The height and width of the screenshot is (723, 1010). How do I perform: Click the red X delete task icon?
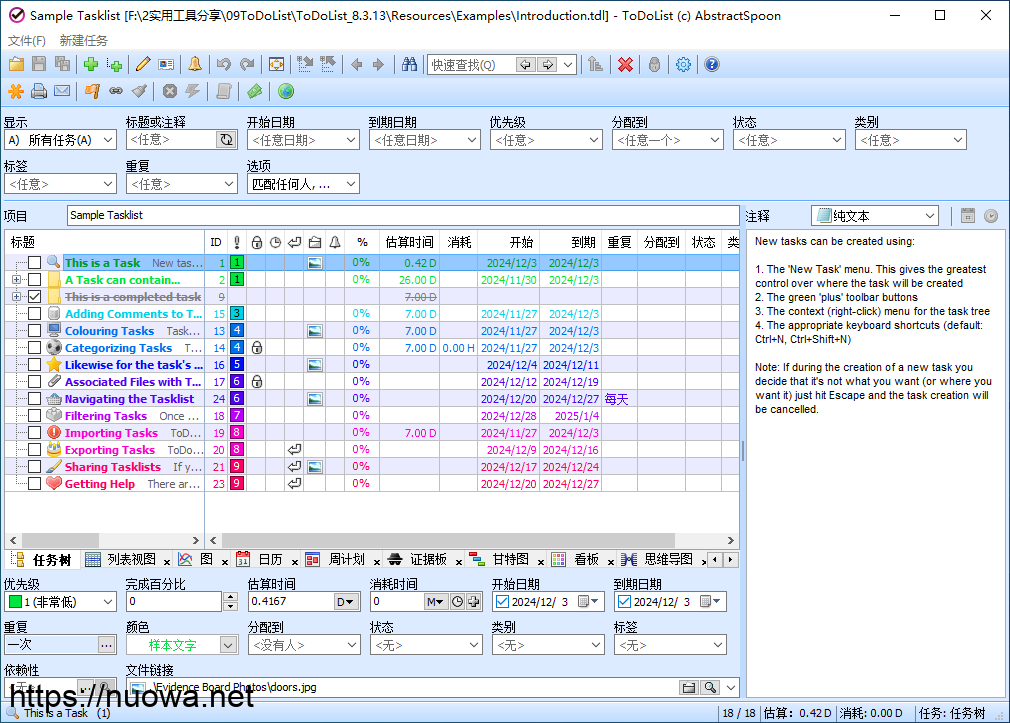[x=625, y=65]
